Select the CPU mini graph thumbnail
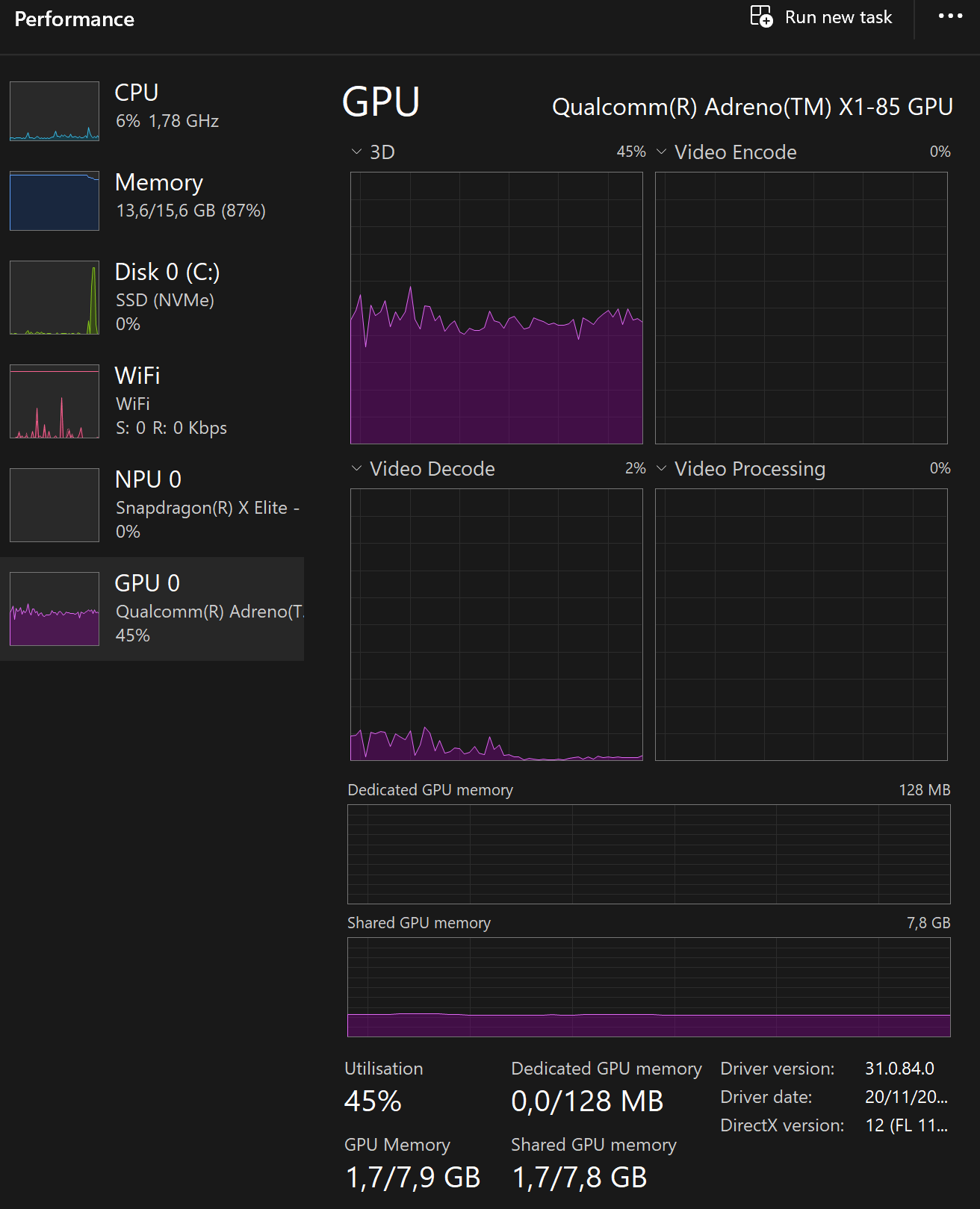The width and height of the screenshot is (980, 1209). click(x=55, y=111)
